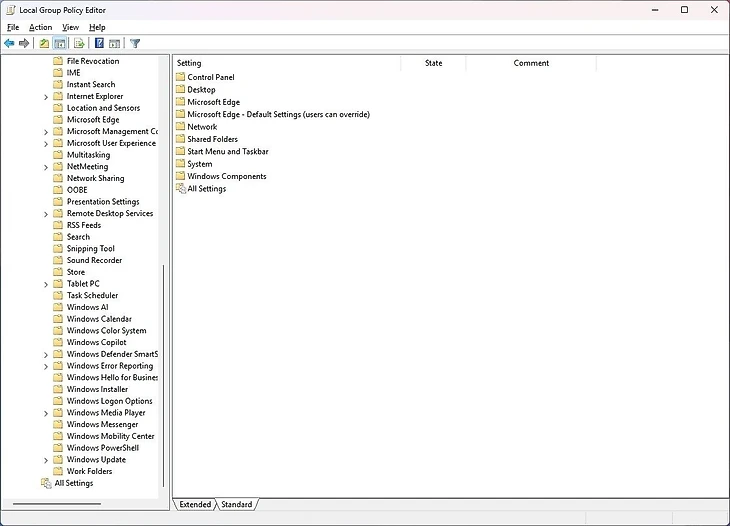
Task: Sort by the Setting column header
Action: [x=285, y=63]
